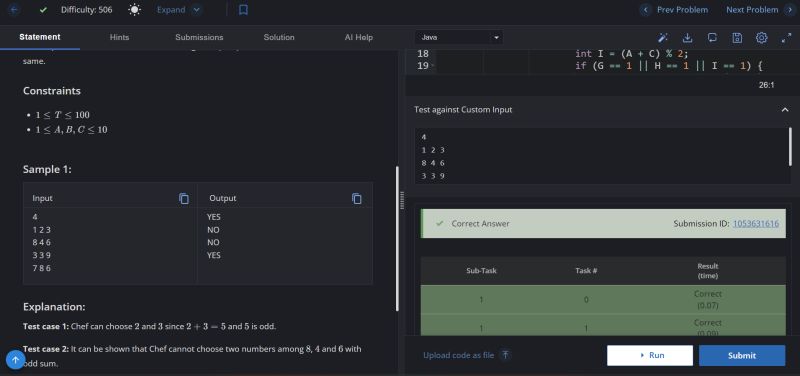
Task: Click the back arrow icon
Action: (13, 10)
